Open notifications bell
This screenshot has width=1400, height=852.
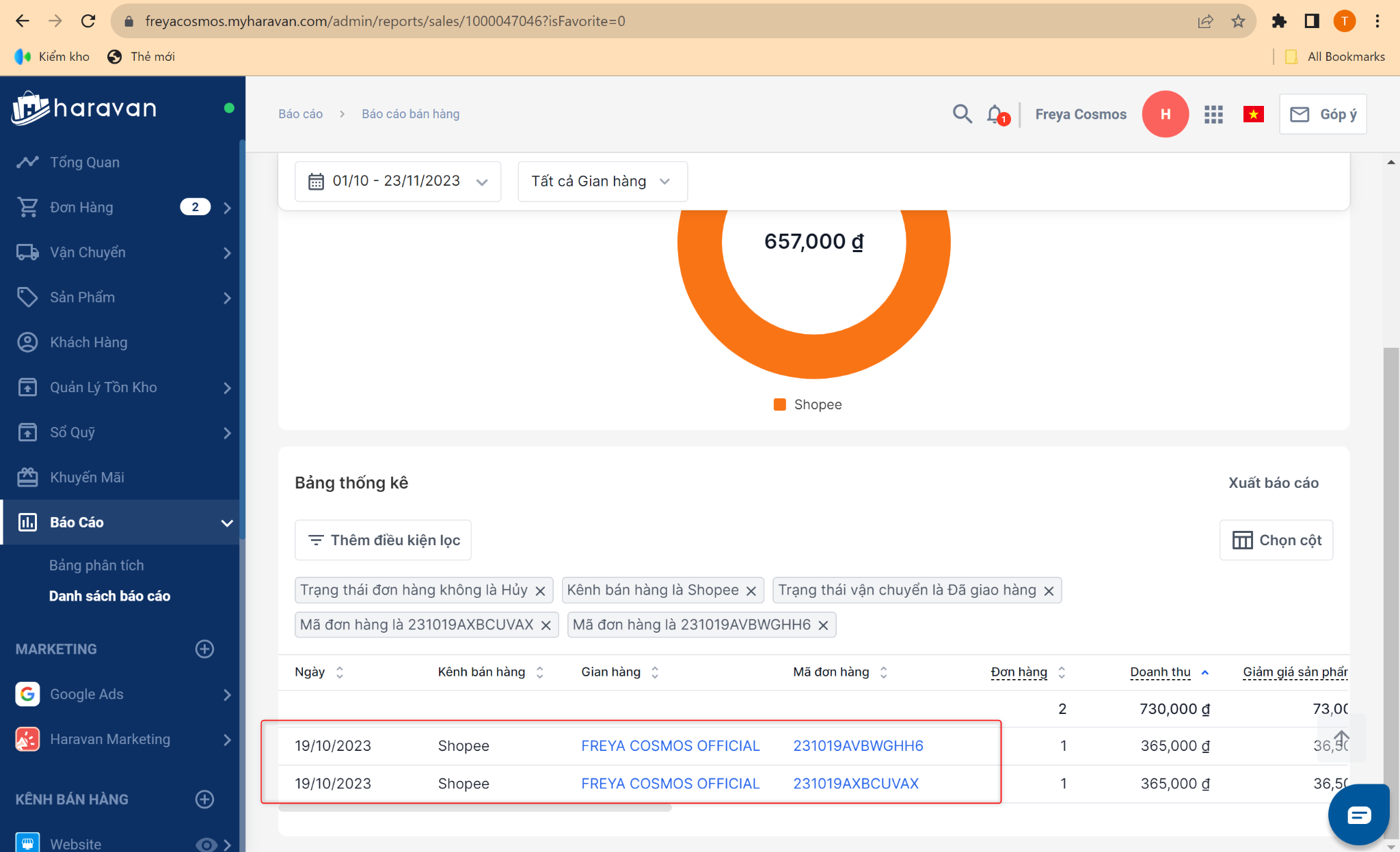click(x=997, y=114)
